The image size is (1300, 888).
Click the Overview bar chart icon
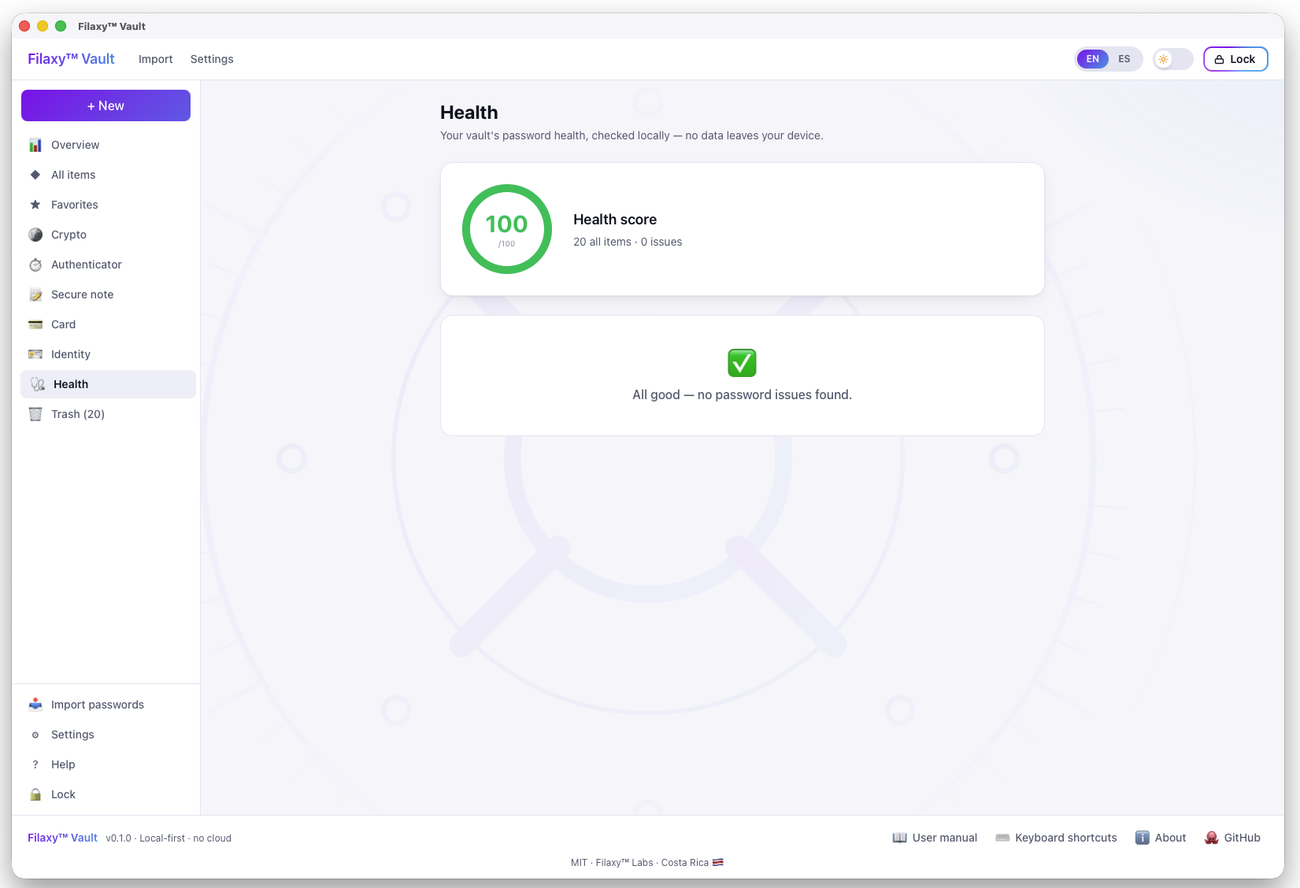pyautogui.click(x=35, y=145)
